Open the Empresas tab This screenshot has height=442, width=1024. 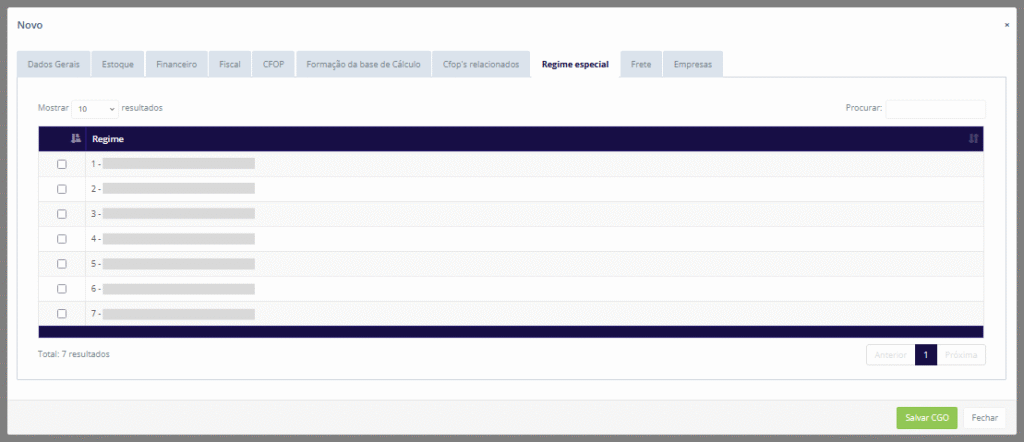coord(692,64)
